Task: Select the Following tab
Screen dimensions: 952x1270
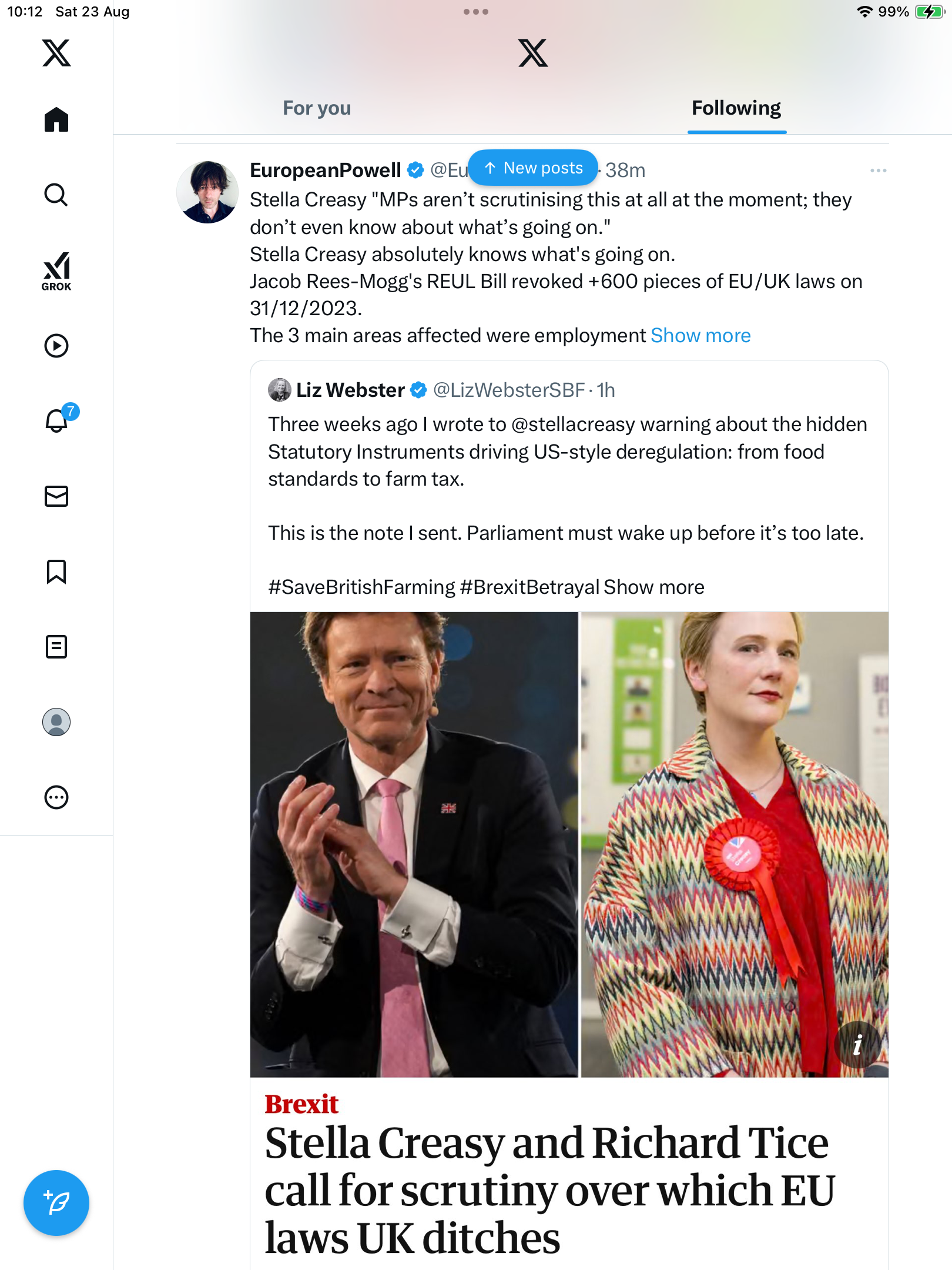Action: [736, 108]
